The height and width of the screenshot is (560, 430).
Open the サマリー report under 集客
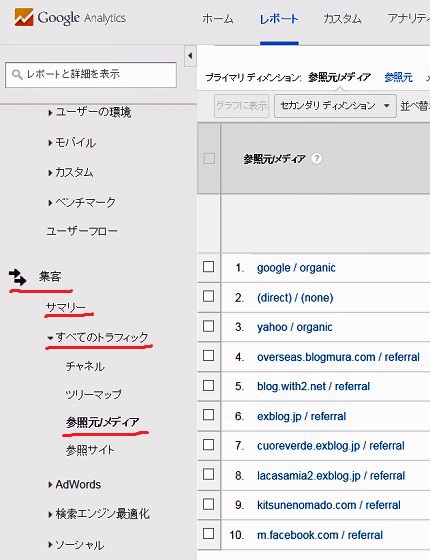point(66,308)
